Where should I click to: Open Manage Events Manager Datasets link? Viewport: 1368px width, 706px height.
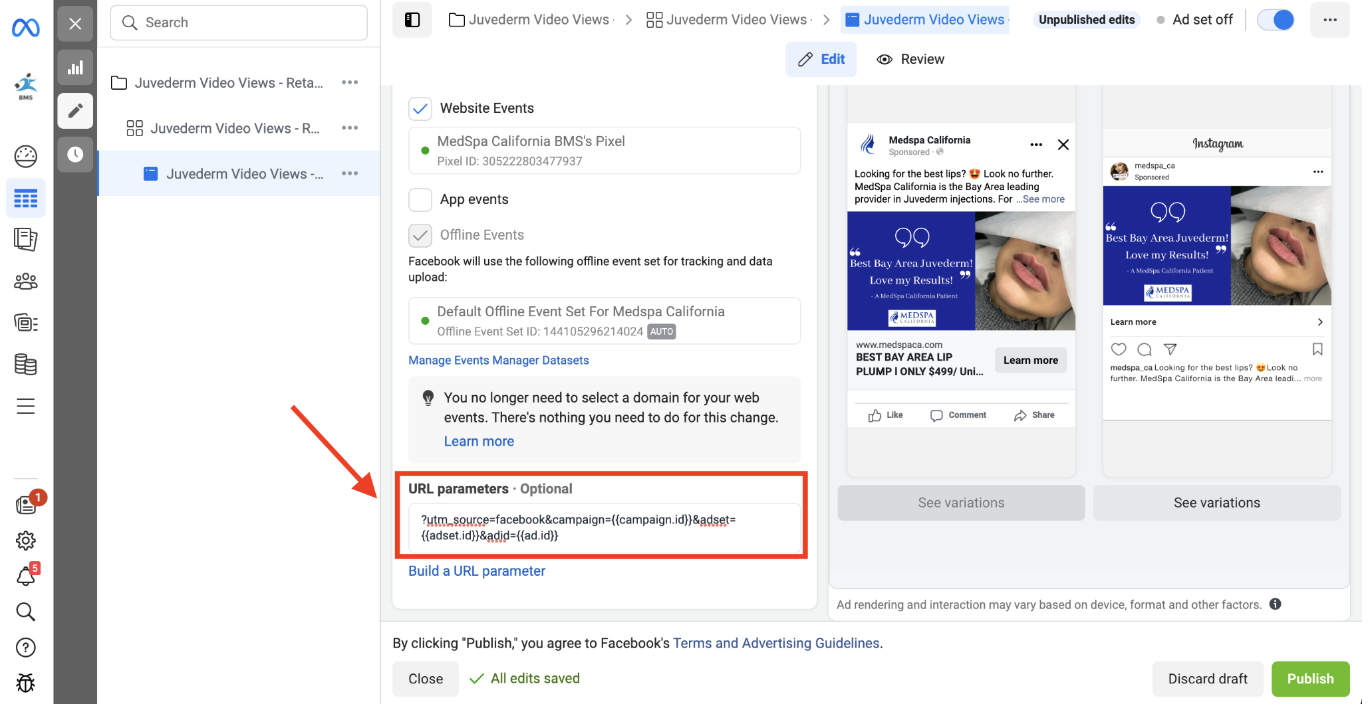(499, 360)
